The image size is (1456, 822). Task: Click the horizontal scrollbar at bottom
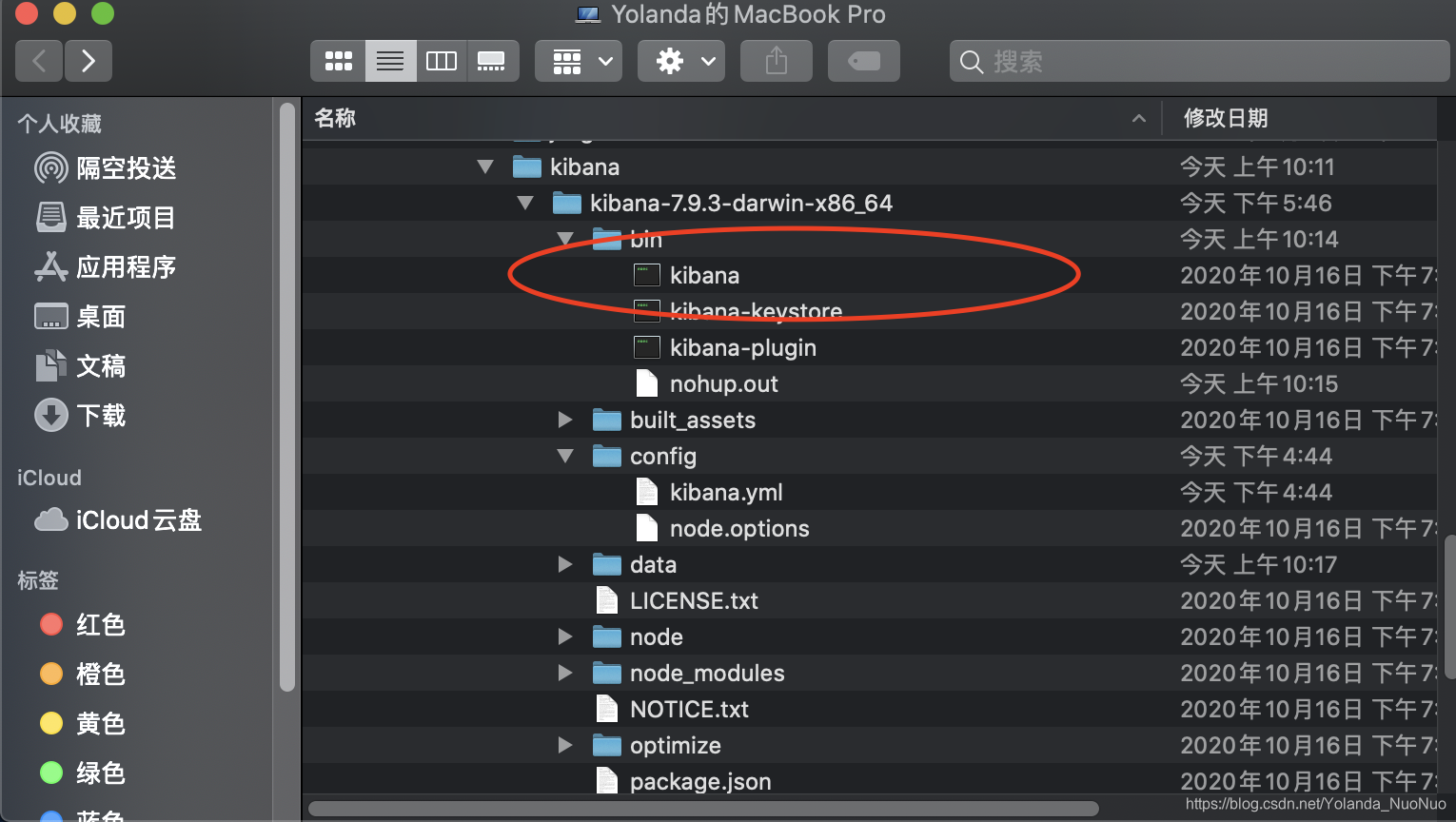point(703,809)
